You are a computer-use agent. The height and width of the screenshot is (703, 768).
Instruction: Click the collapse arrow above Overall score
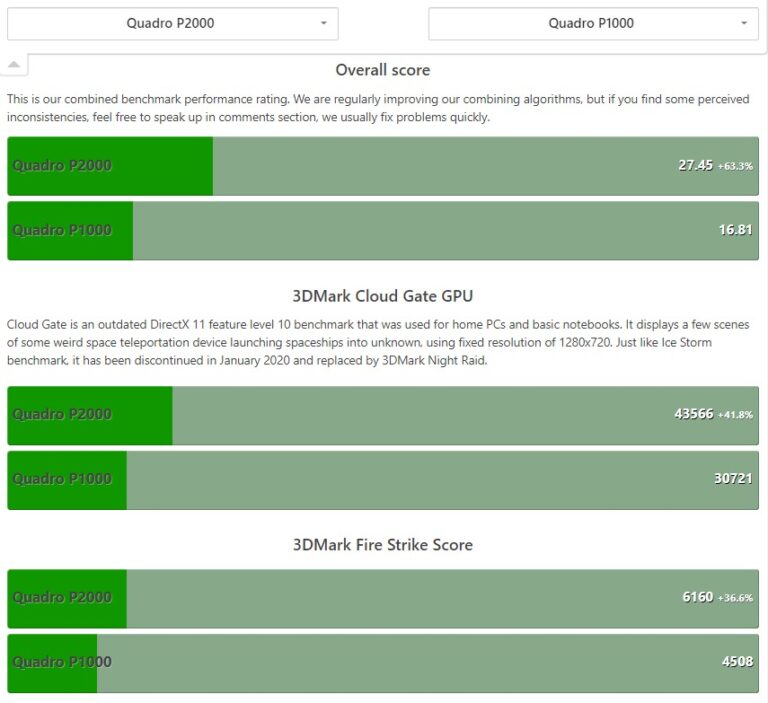[15, 65]
